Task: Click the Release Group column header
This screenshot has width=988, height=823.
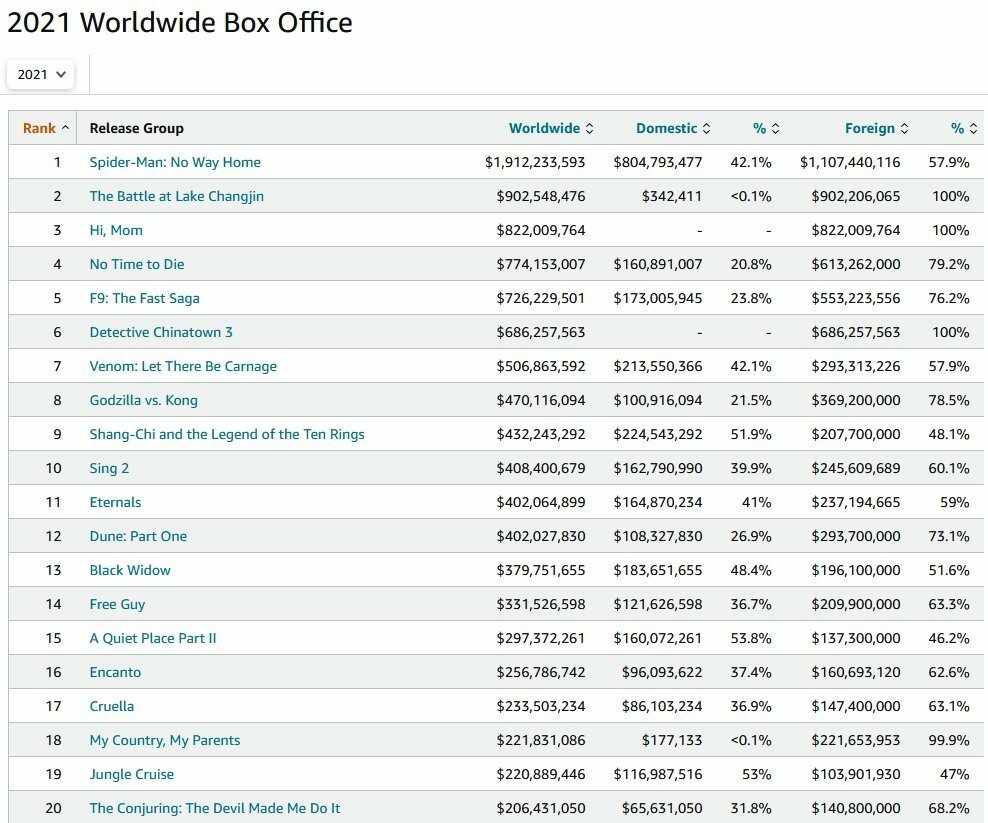Action: click(136, 128)
